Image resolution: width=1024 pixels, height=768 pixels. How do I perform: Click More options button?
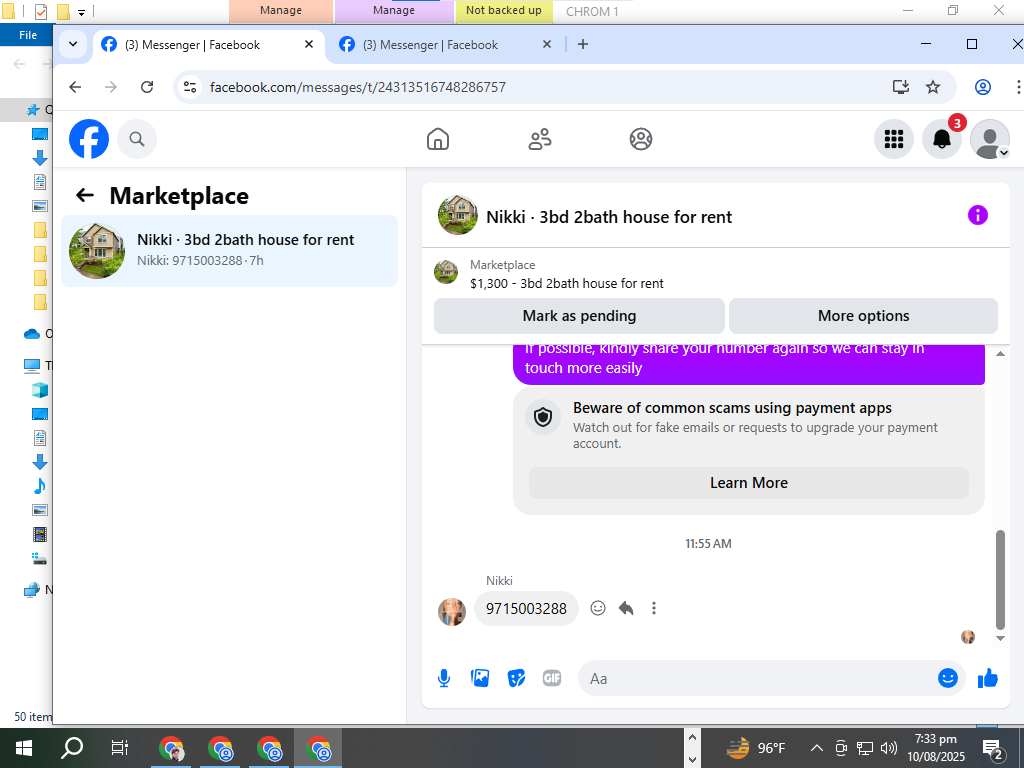(x=863, y=316)
